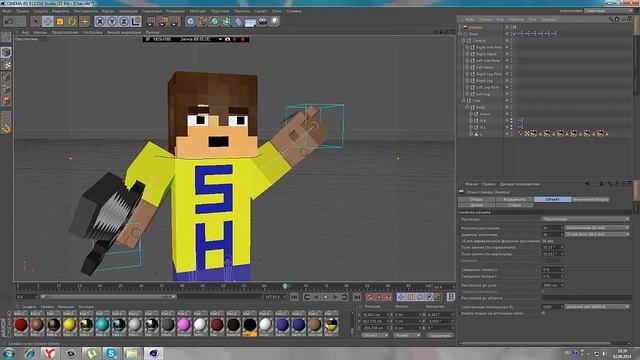640x360 pixels.
Task: Click make editable icon in left toolbar
Action: [6, 38]
